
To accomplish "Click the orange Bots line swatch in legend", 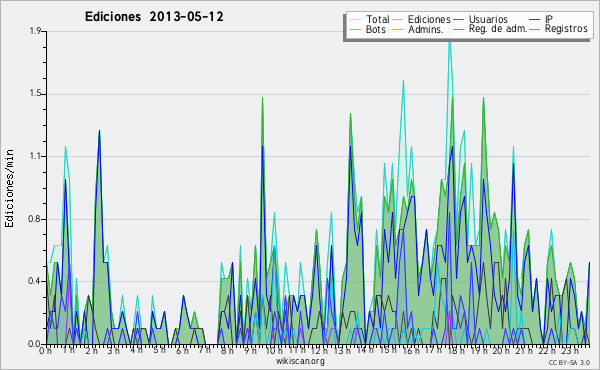I will coord(355,29).
